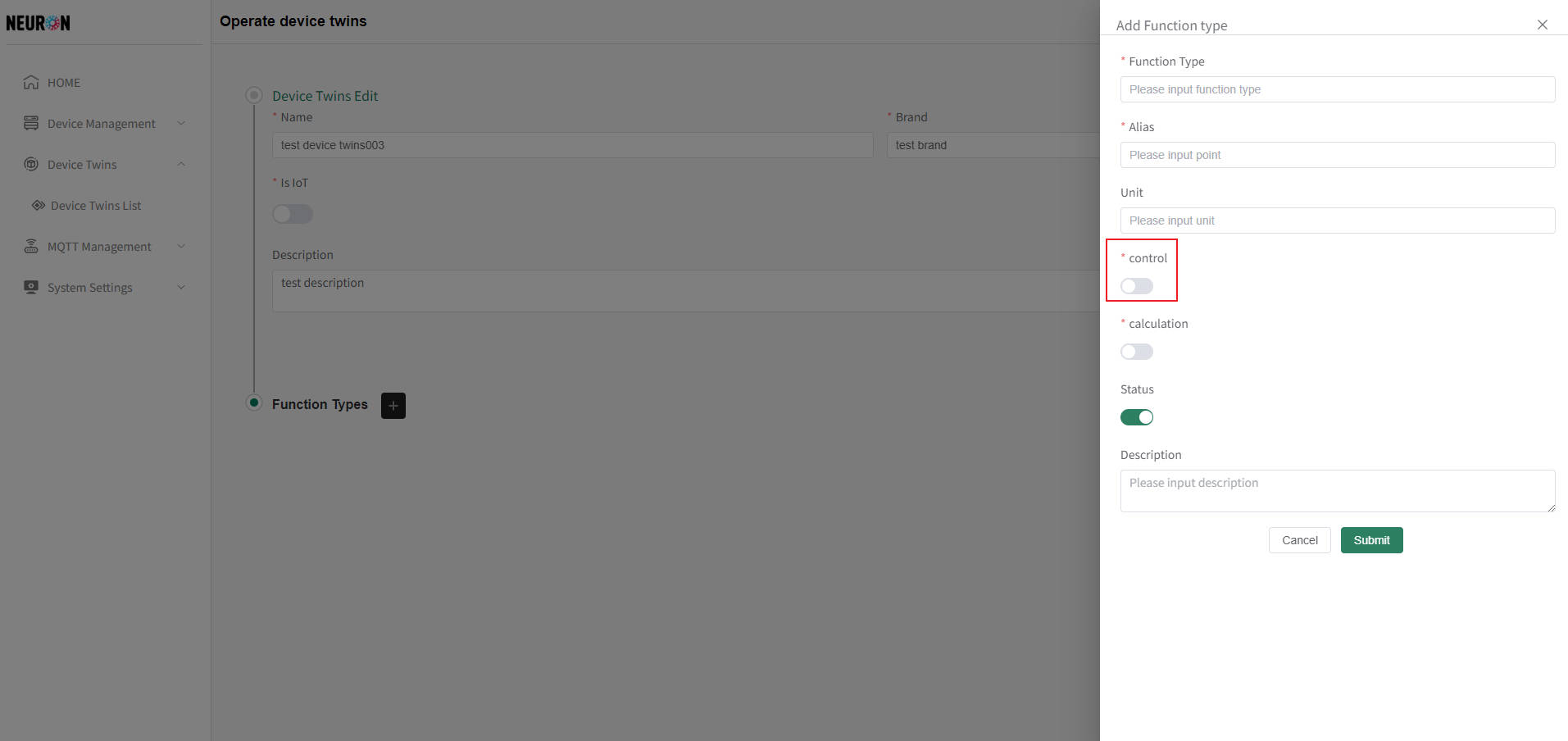
Task: Click the Device Twins List eye icon
Action: [39, 205]
